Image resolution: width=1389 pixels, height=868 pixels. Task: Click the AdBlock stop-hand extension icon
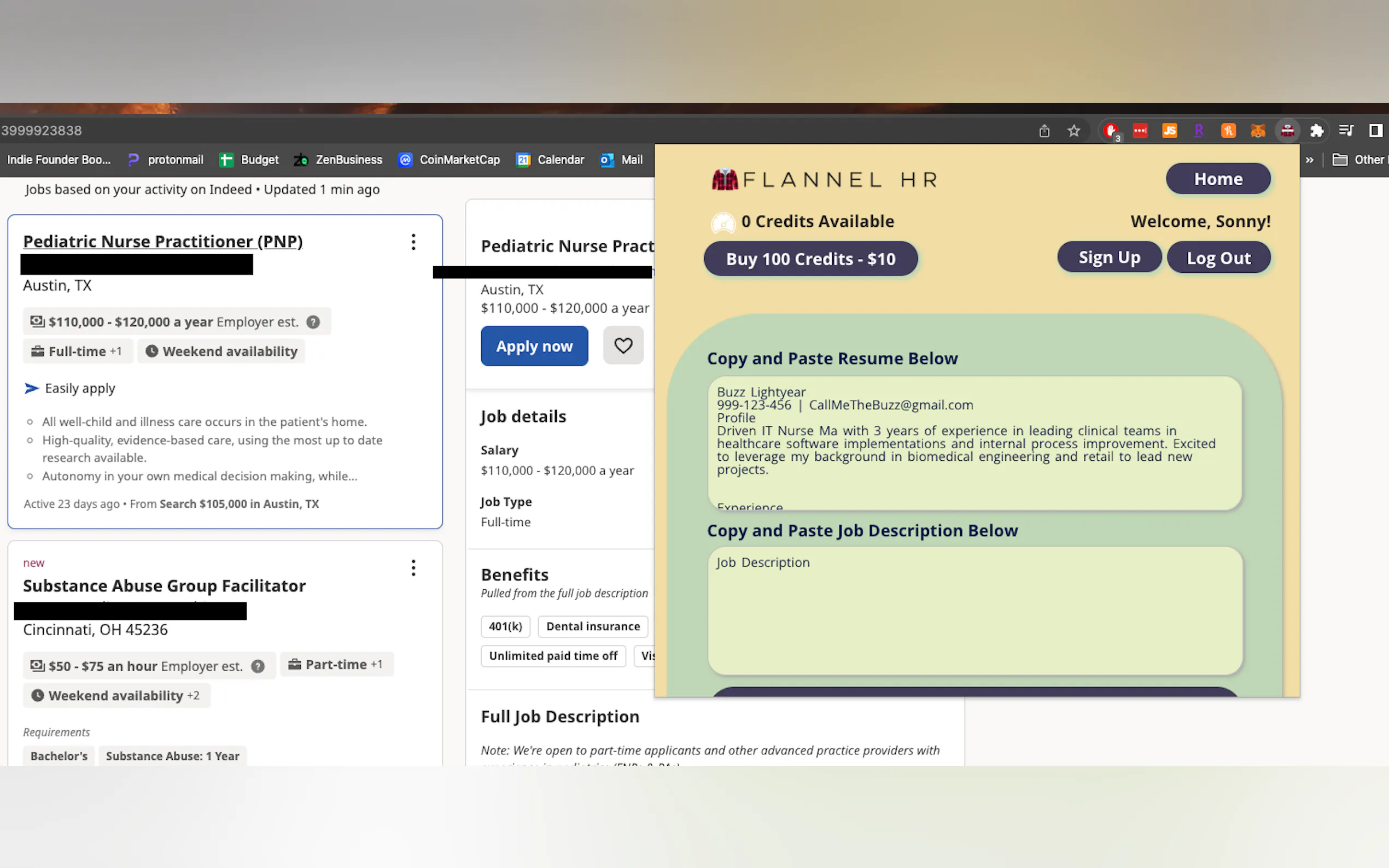pyautogui.click(x=1111, y=131)
